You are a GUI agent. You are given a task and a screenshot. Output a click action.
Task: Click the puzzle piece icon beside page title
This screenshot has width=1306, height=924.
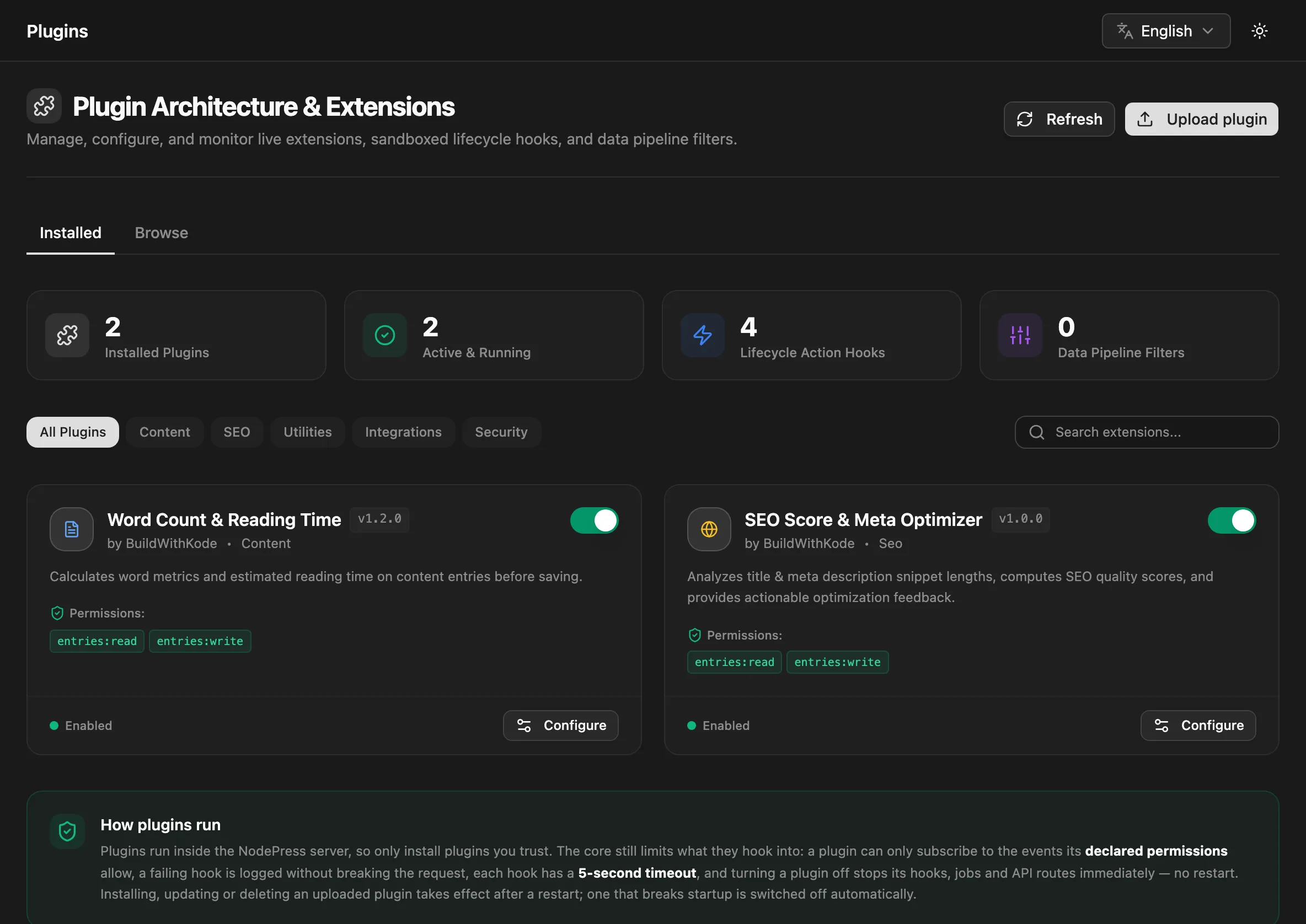[44, 106]
